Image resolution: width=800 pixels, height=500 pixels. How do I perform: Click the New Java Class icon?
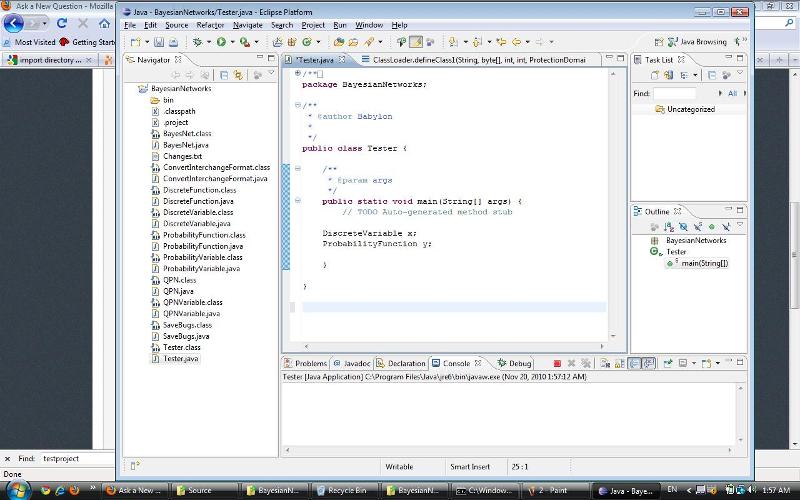point(307,42)
